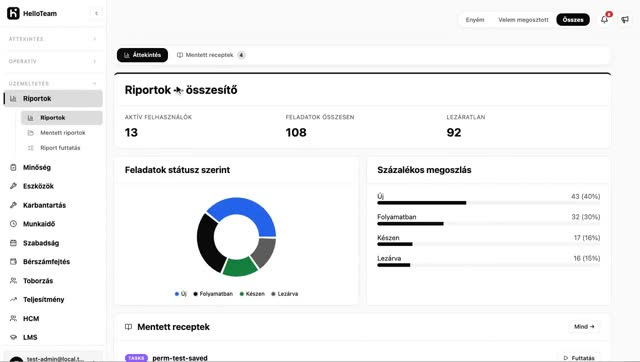This screenshot has width=640, height=362.
Task: Click the chart icon beside nested Riportok
Action: (31, 118)
